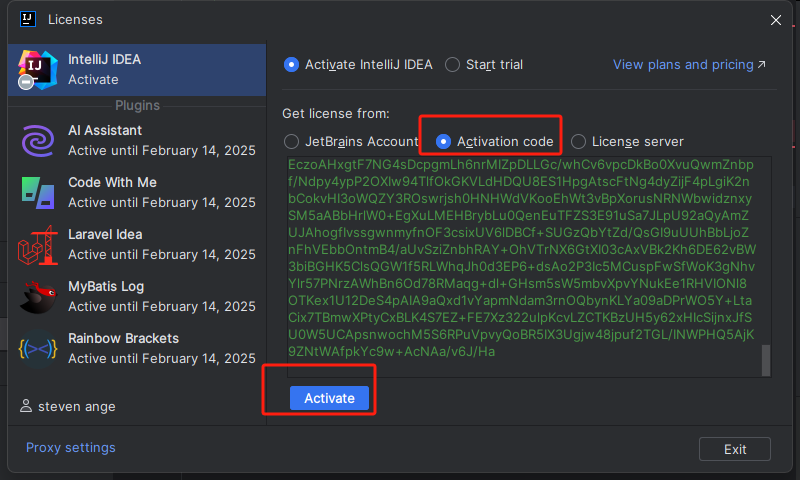Image resolution: width=800 pixels, height=480 pixels.
Task: Close the Licenses dialog
Action: click(776, 20)
